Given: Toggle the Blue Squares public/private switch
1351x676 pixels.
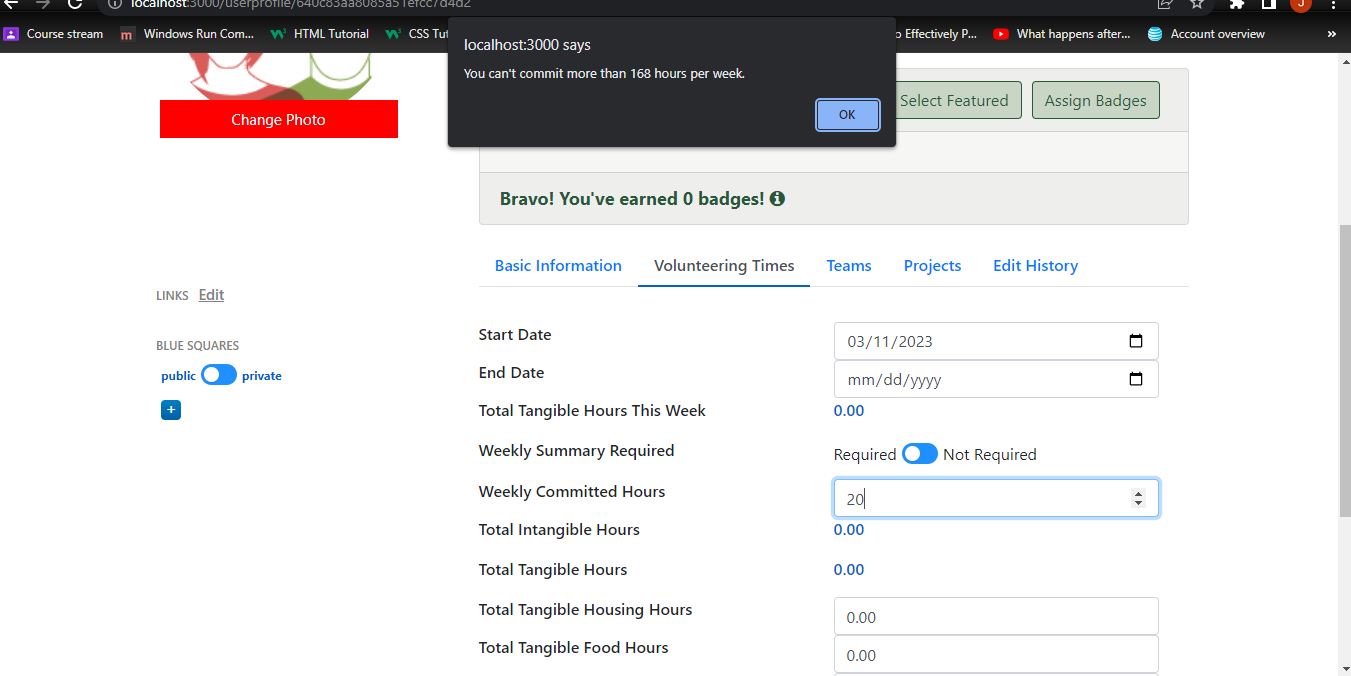Looking at the screenshot, I should [219, 375].
